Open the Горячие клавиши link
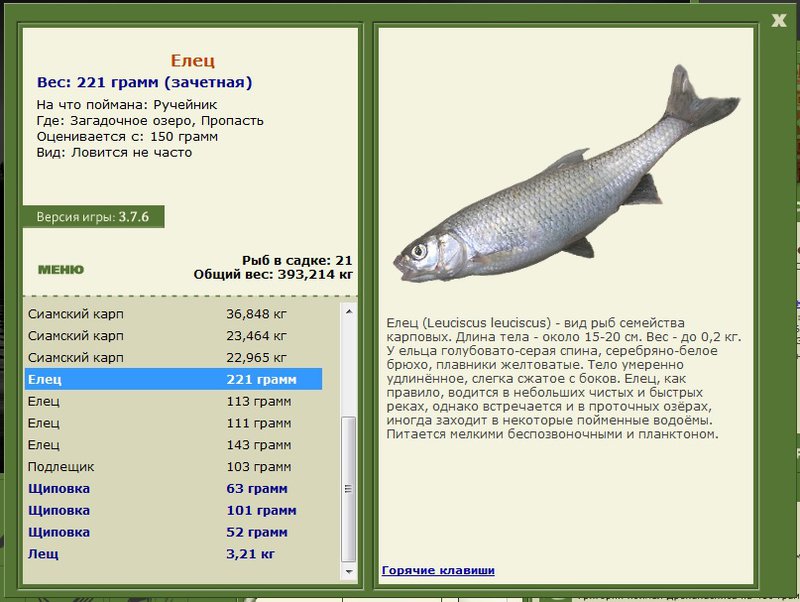The height and width of the screenshot is (602, 800). (438, 570)
